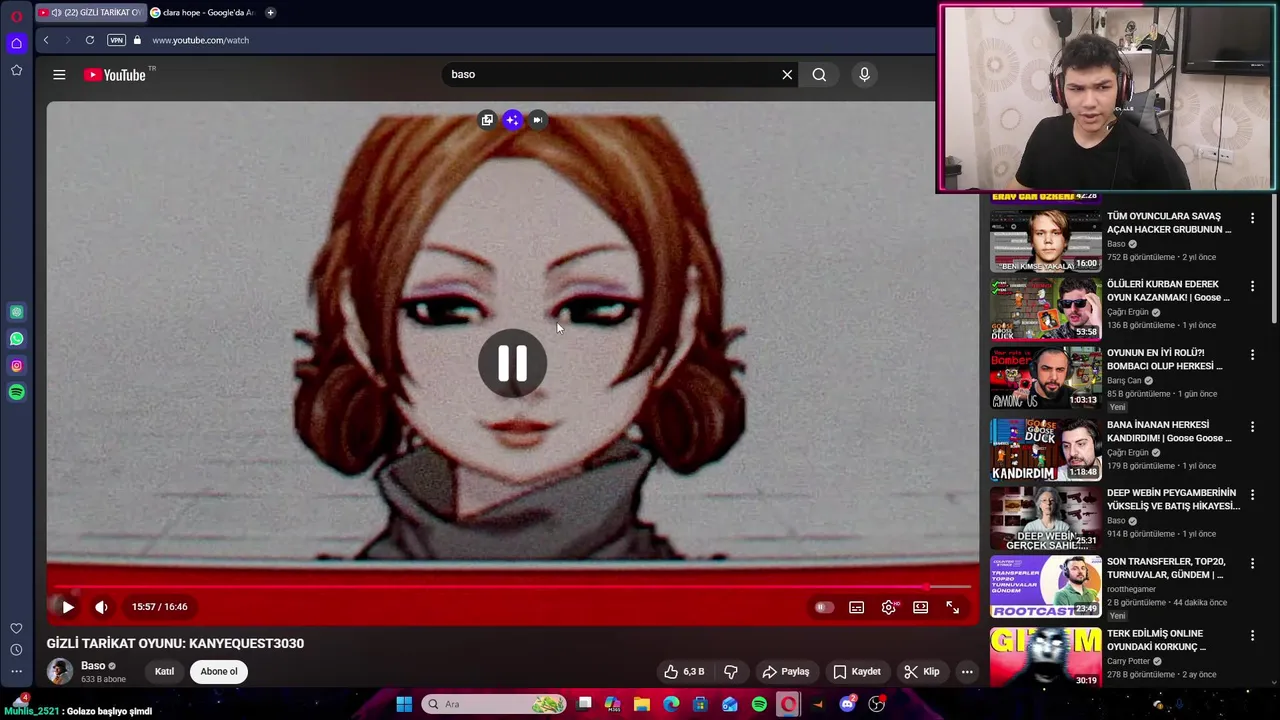Click the Klip scissors button

922,672
